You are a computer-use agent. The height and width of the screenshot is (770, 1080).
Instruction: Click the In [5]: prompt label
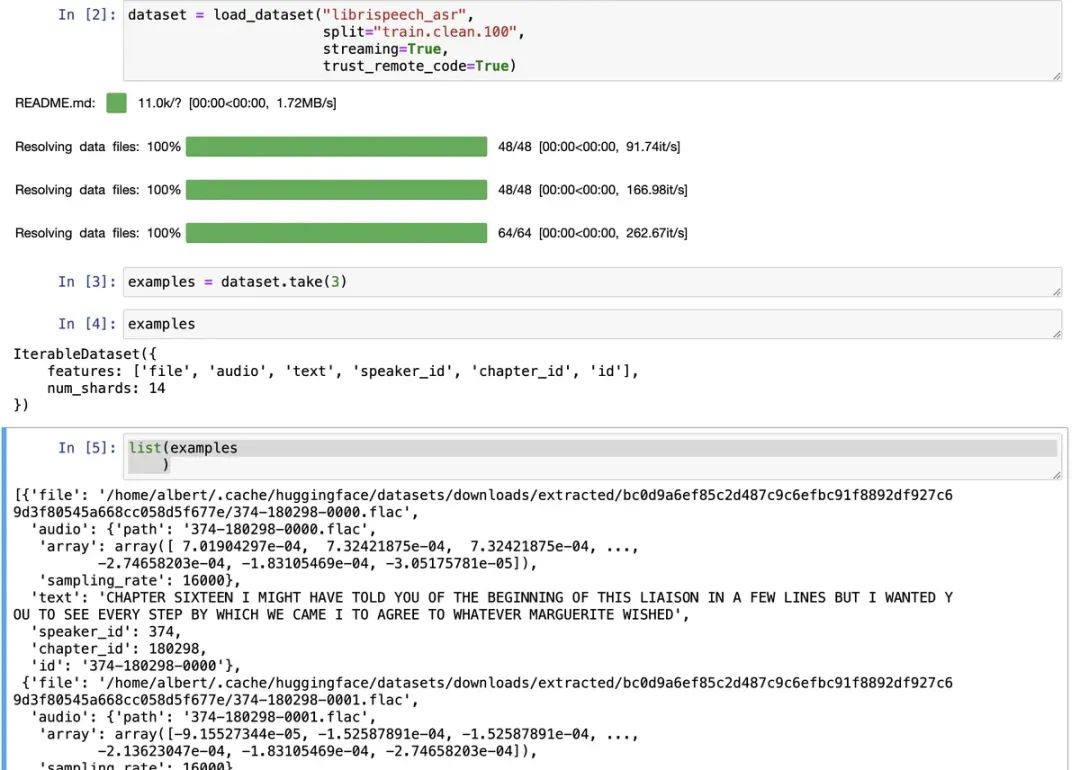point(87,448)
